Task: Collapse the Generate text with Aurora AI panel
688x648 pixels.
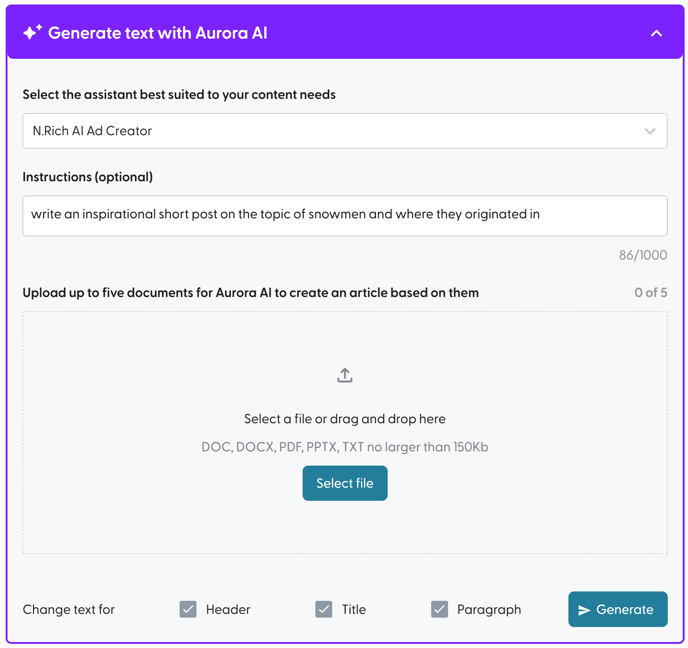Action: (x=656, y=33)
